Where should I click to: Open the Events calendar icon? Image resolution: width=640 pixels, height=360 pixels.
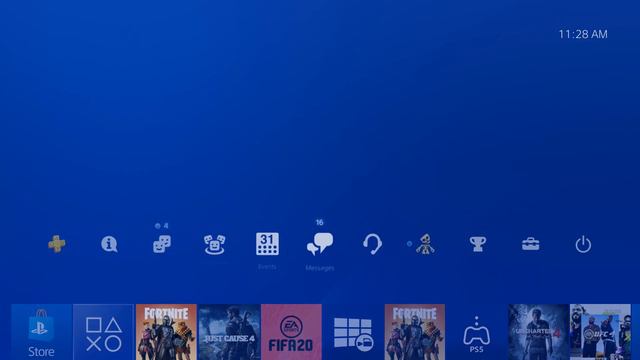[267, 244]
